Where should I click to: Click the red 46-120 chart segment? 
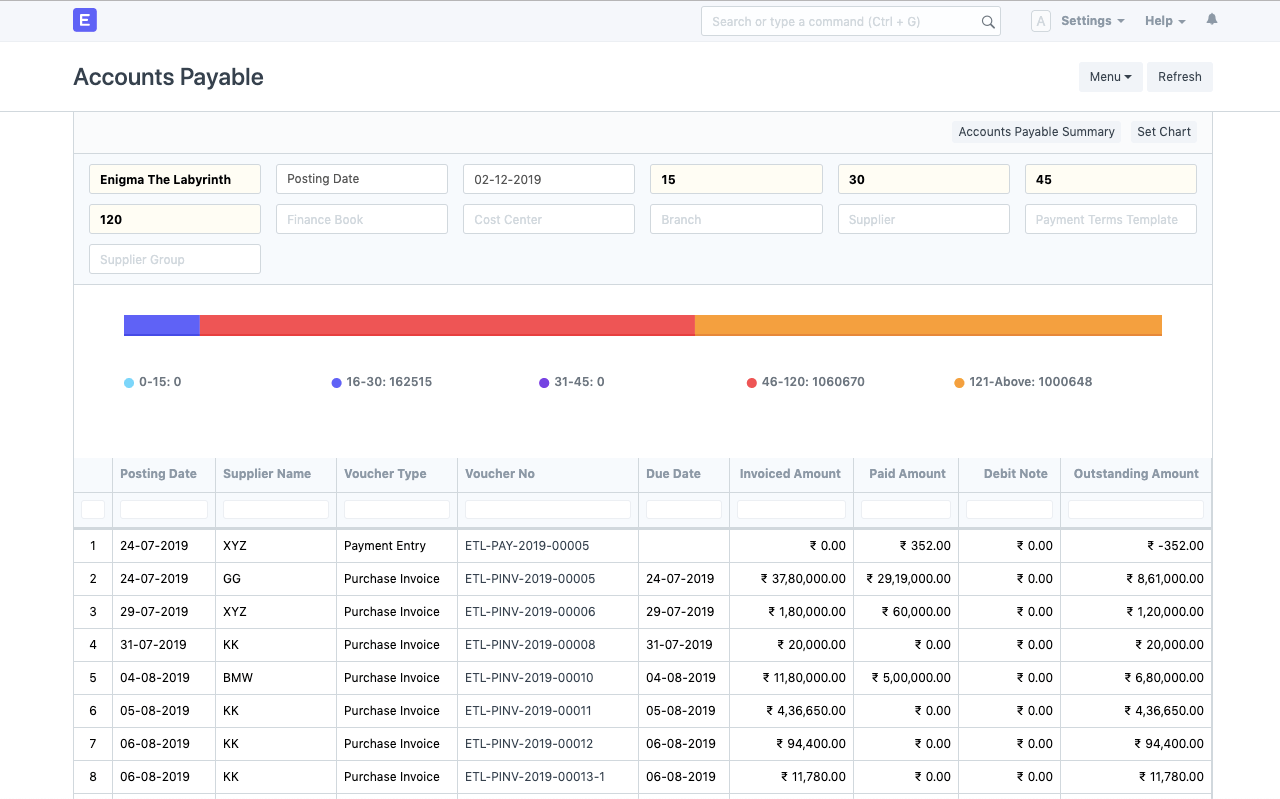pos(447,325)
